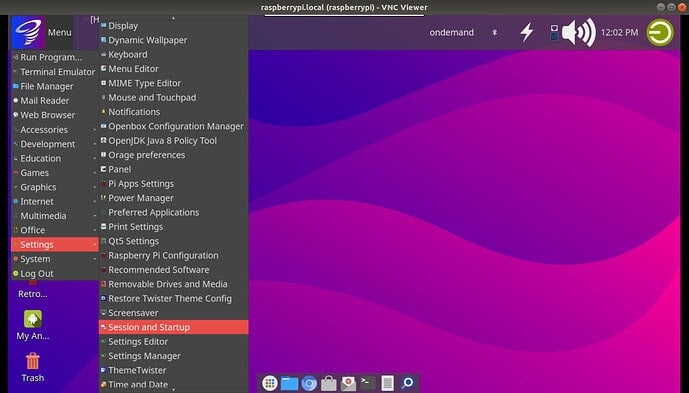
Task: Open Print Settings
Action: tap(174, 227)
